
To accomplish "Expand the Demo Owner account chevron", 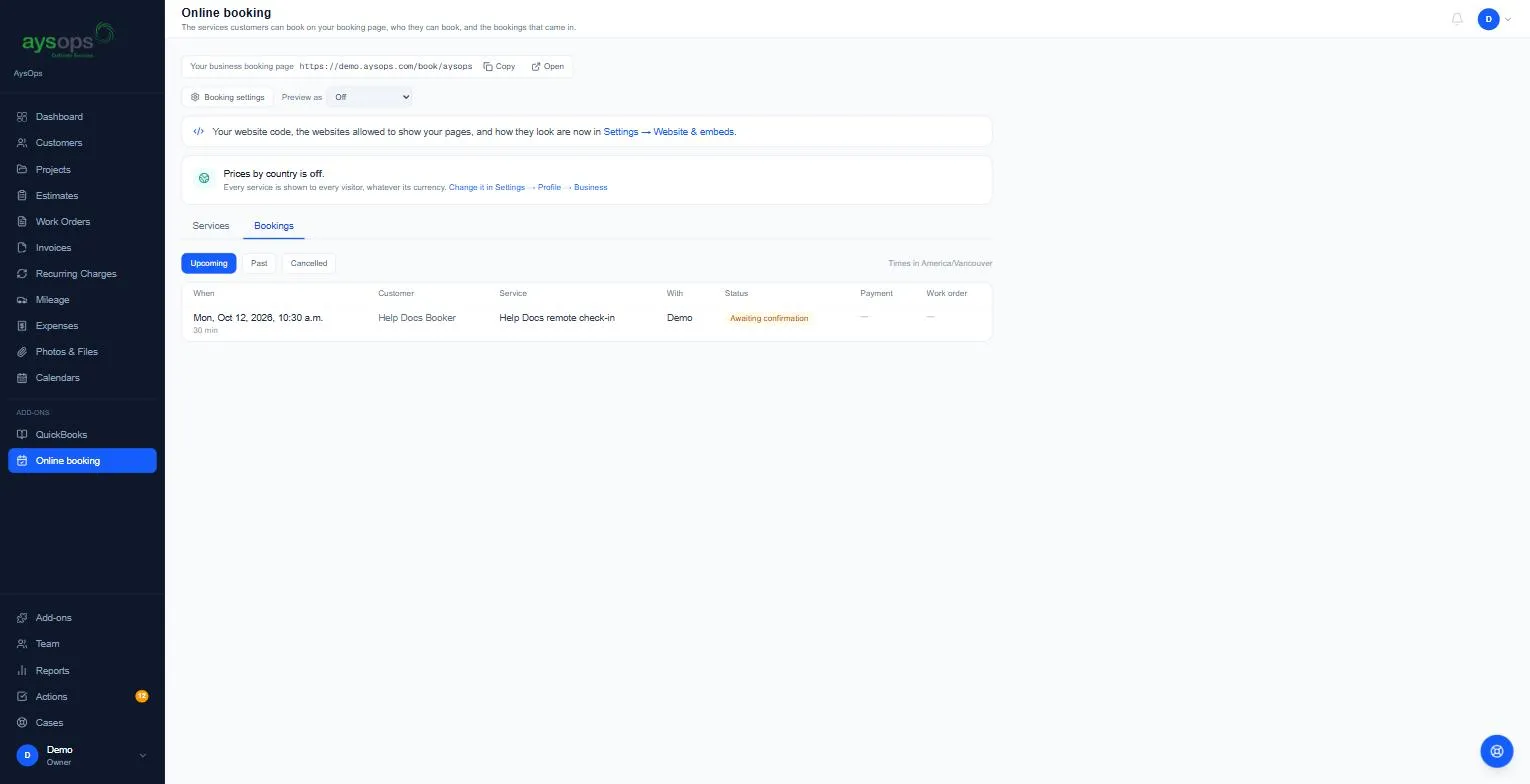I will tap(142, 756).
